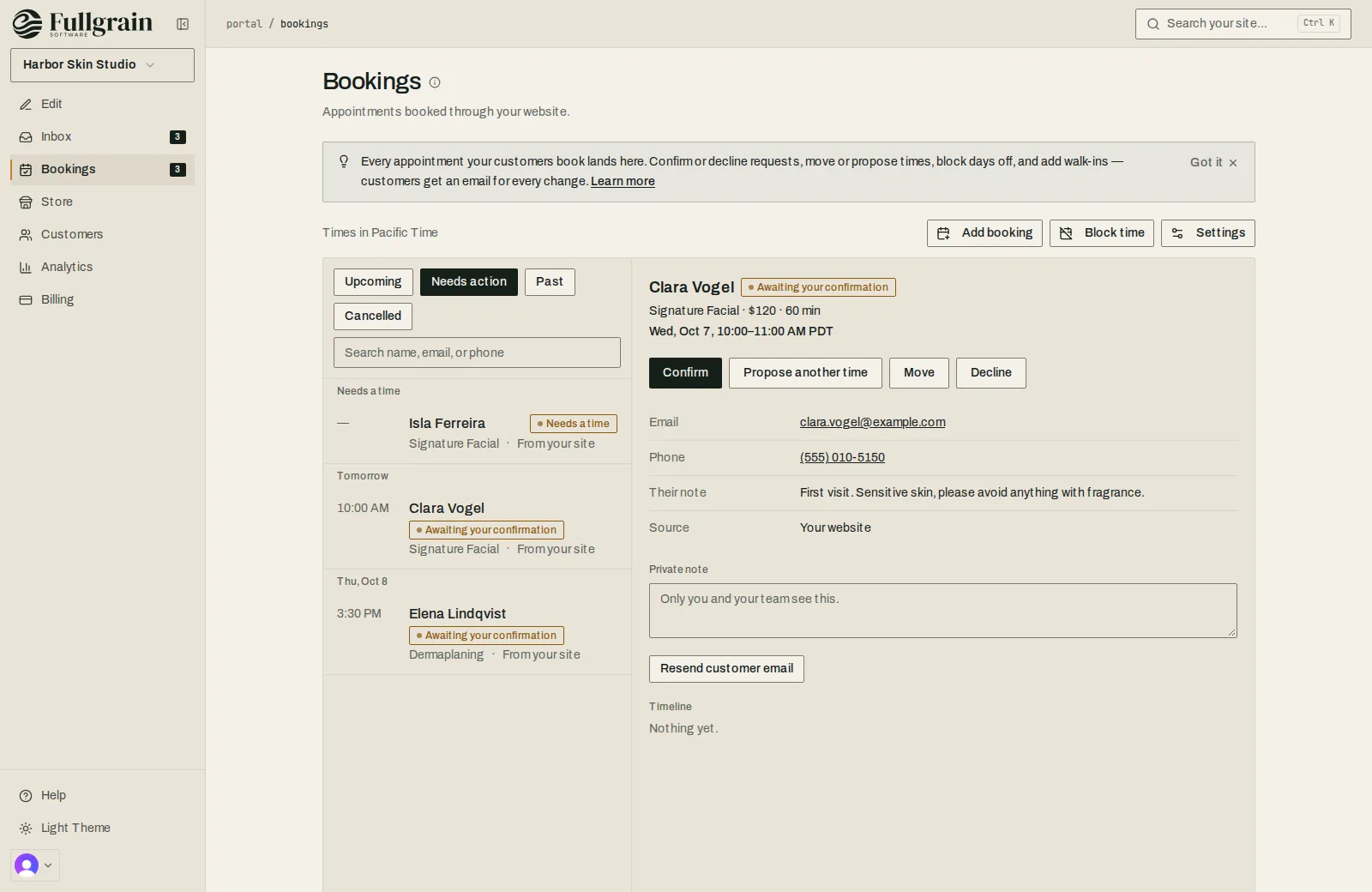
Task: Open the clara.vogel@example.com email link
Action: pyautogui.click(x=873, y=422)
